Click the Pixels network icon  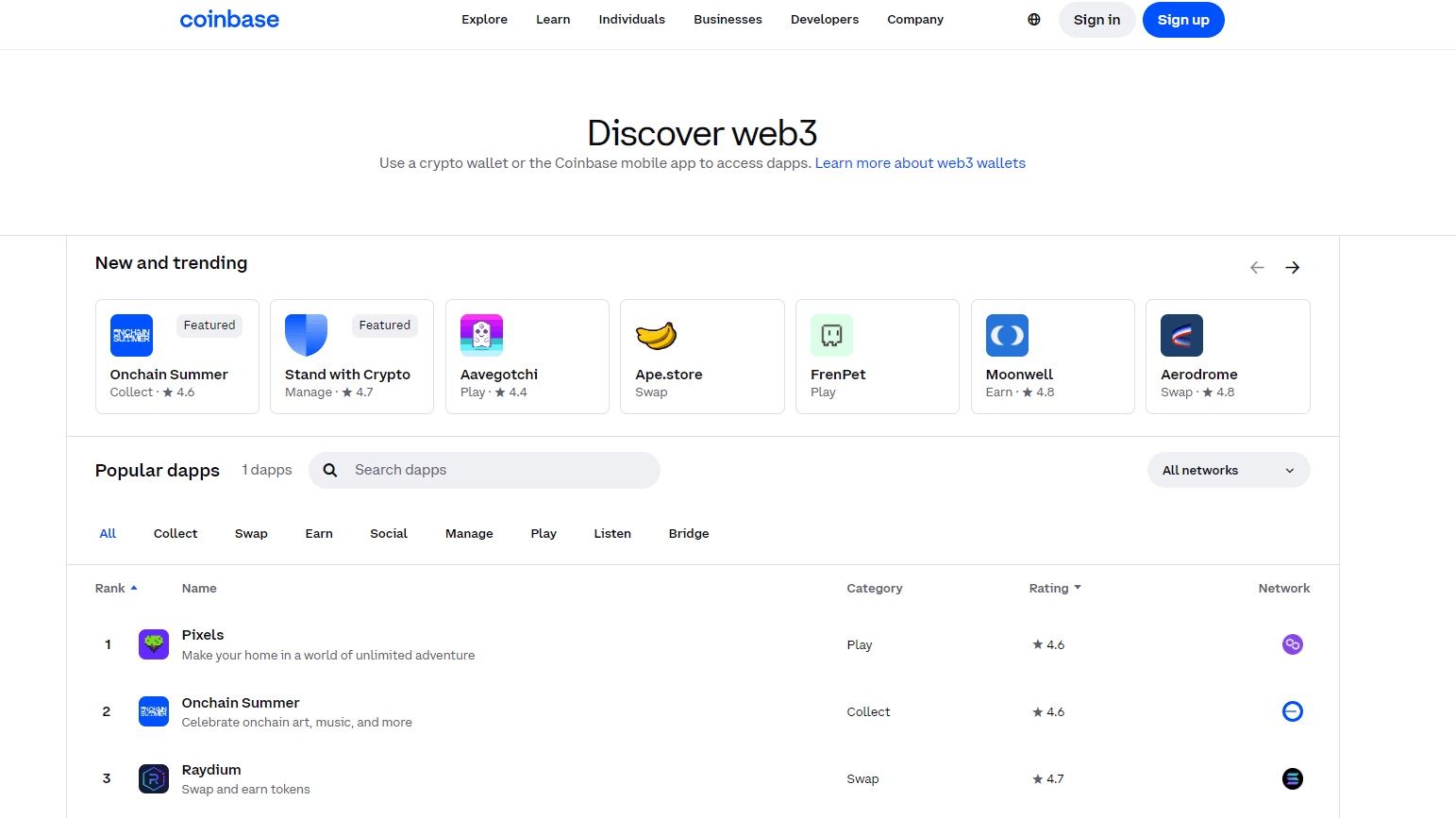(1292, 644)
